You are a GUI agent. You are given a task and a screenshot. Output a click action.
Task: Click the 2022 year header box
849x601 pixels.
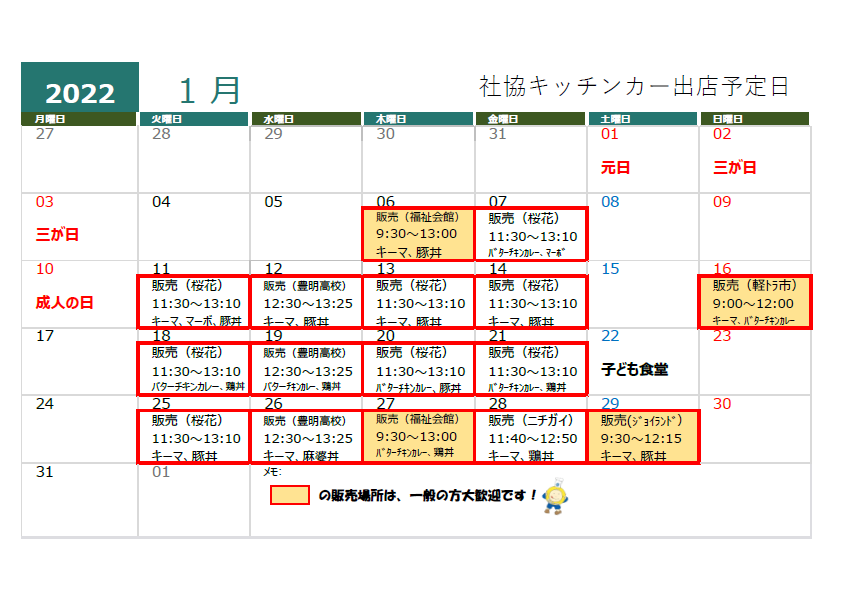pos(80,91)
